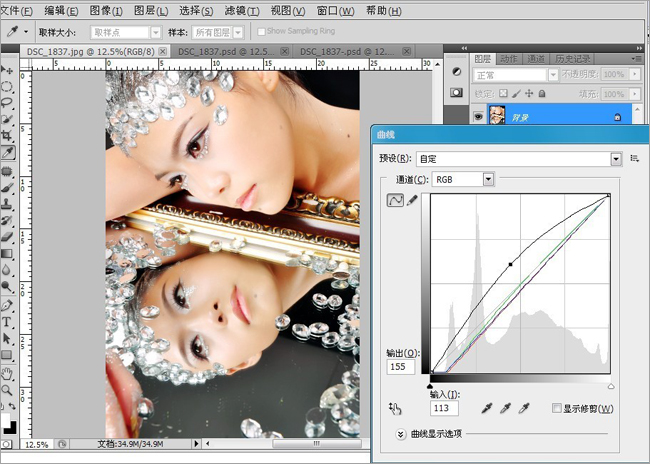The height and width of the screenshot is (464, 650).
Task: Click the white point eyedropper in Curves
Action: (524, 409)
